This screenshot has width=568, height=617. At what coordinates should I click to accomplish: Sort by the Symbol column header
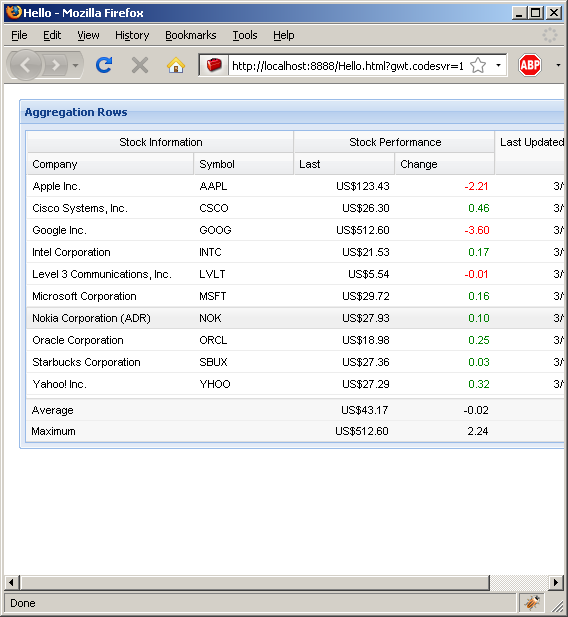(x=244, y=164)
